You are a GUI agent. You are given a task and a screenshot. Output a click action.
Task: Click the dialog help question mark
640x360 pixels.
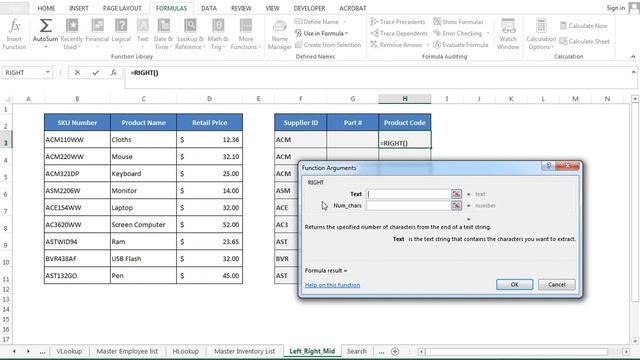tap(548, 165)
